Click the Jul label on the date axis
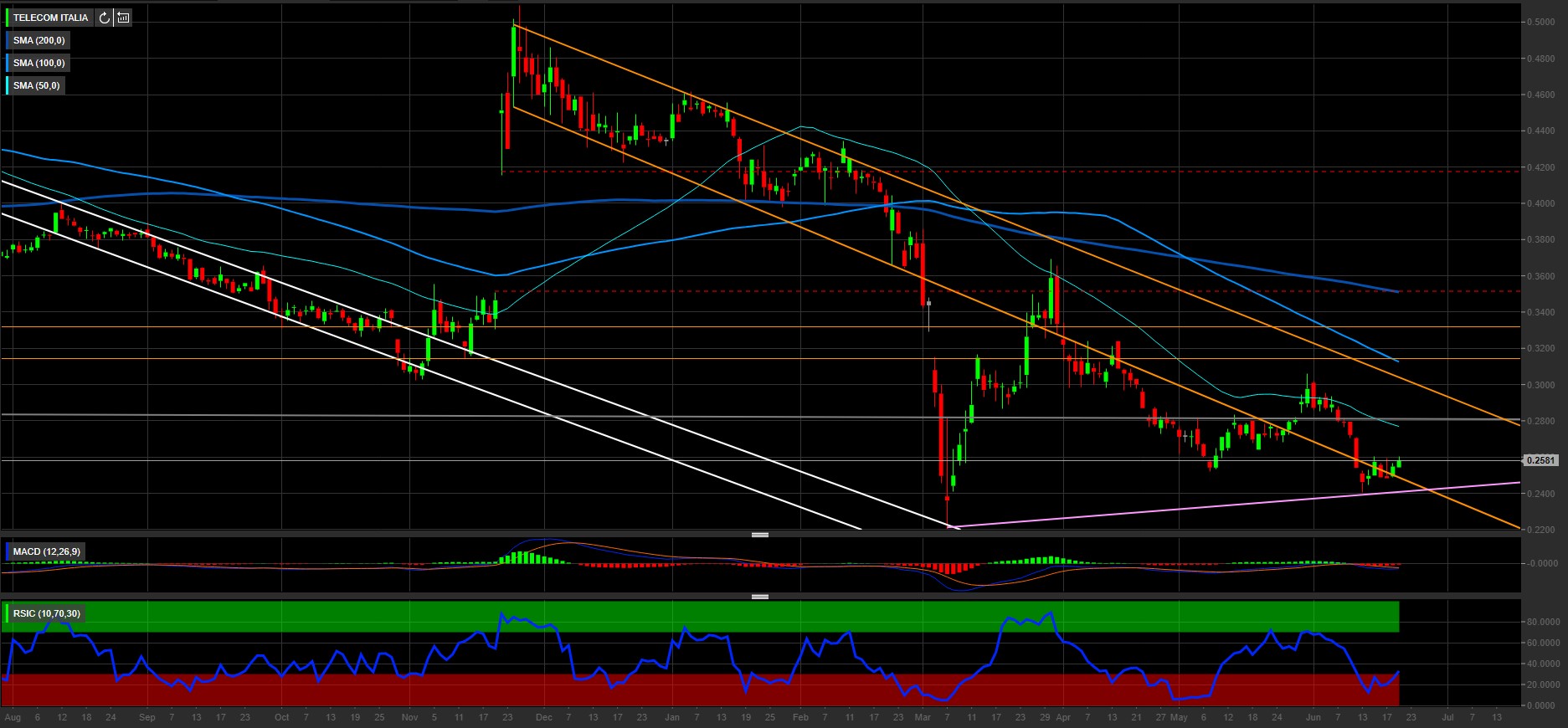This screenshot has width=1568, height=728. [x=1448, y=717]
